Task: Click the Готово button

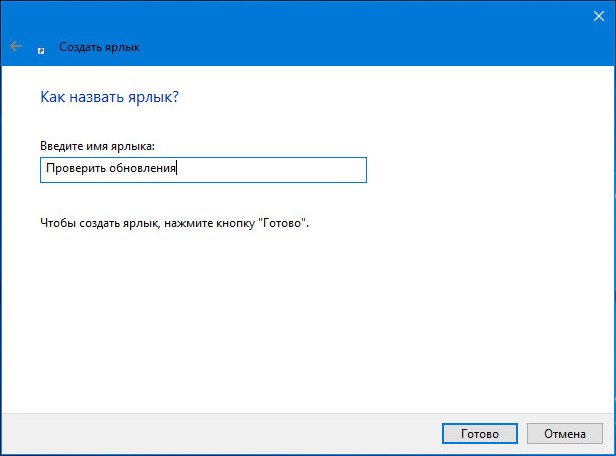Action: point(480,434)
